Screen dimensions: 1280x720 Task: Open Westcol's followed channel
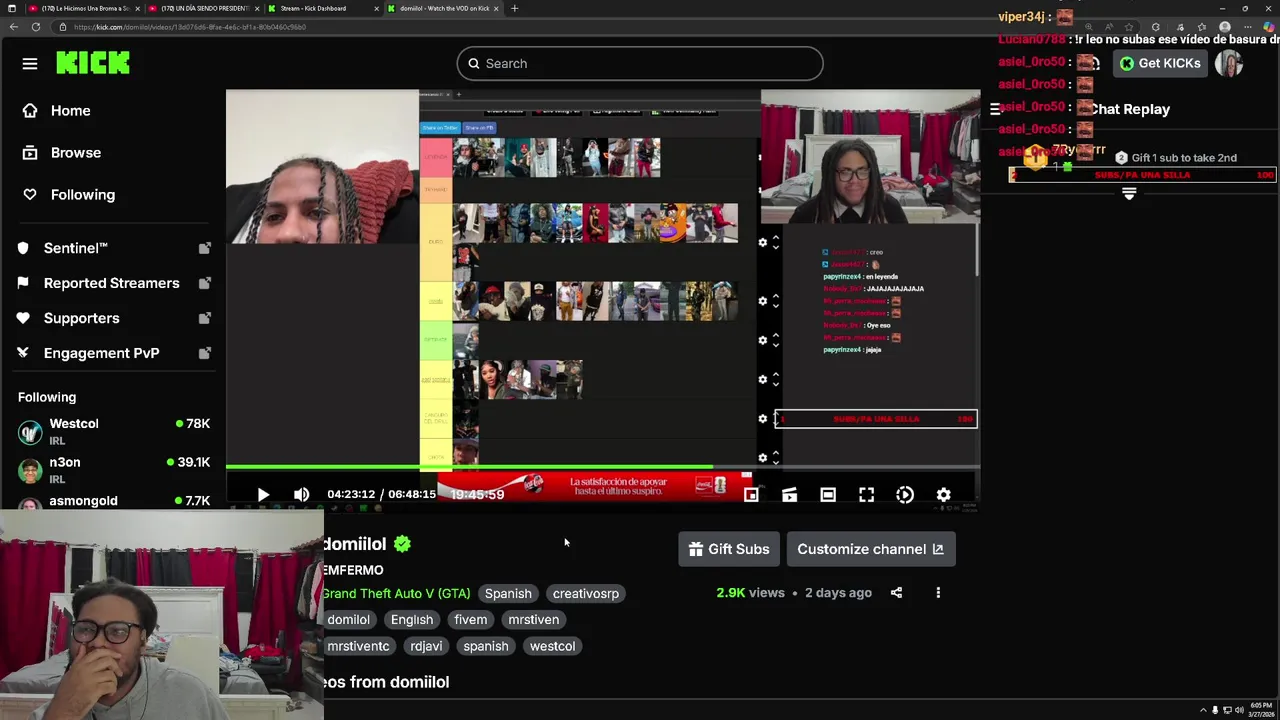click(113, 432)
